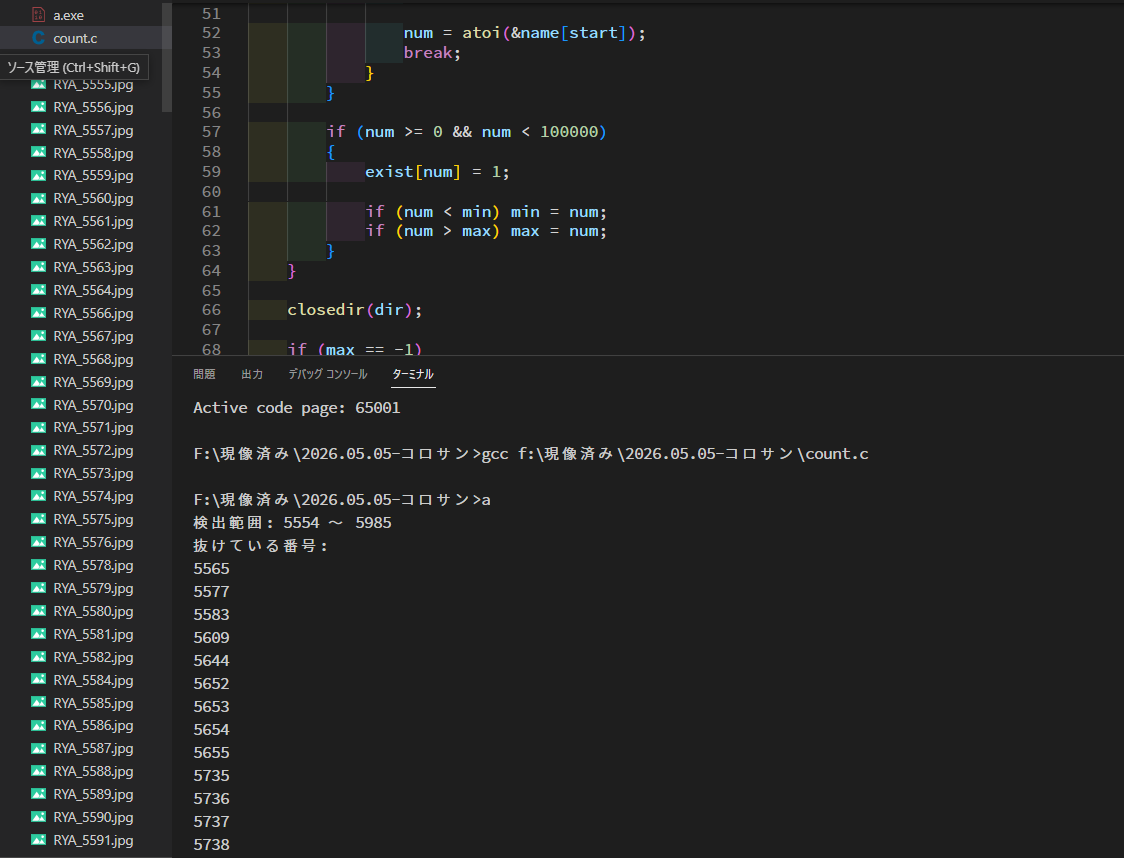Open RYA_5581.jpg file name
The image size is (1124, 858).
[93, 634]
